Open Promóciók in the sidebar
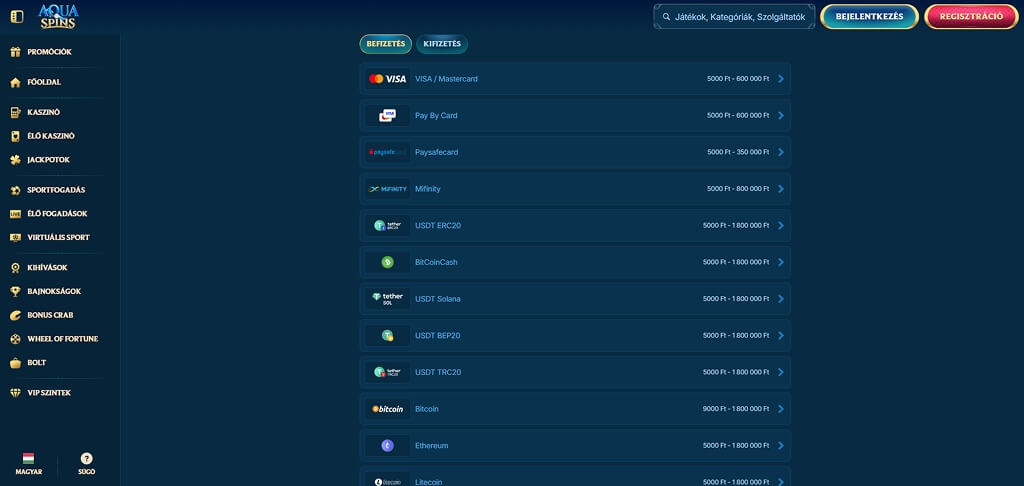The height and width of the screenshot is (486, 1024). (x=49, y=52)
